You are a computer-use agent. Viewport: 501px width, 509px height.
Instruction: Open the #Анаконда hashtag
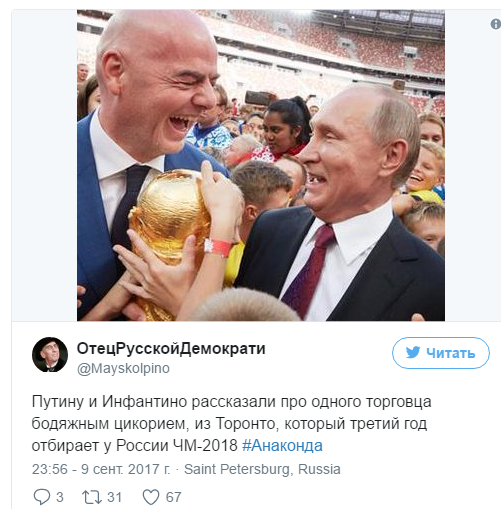point(282,445)
